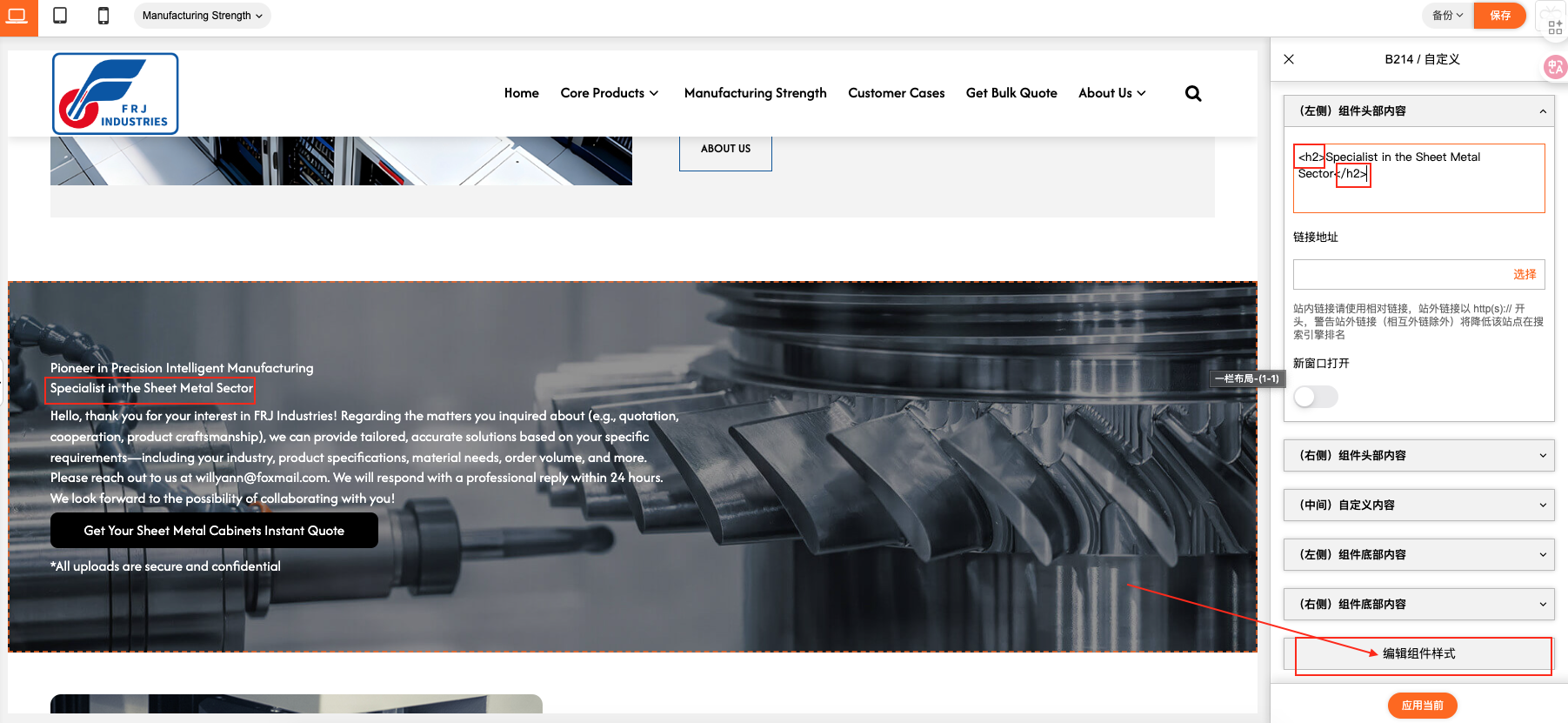Switch to tablet preview mode

[60, 16]
